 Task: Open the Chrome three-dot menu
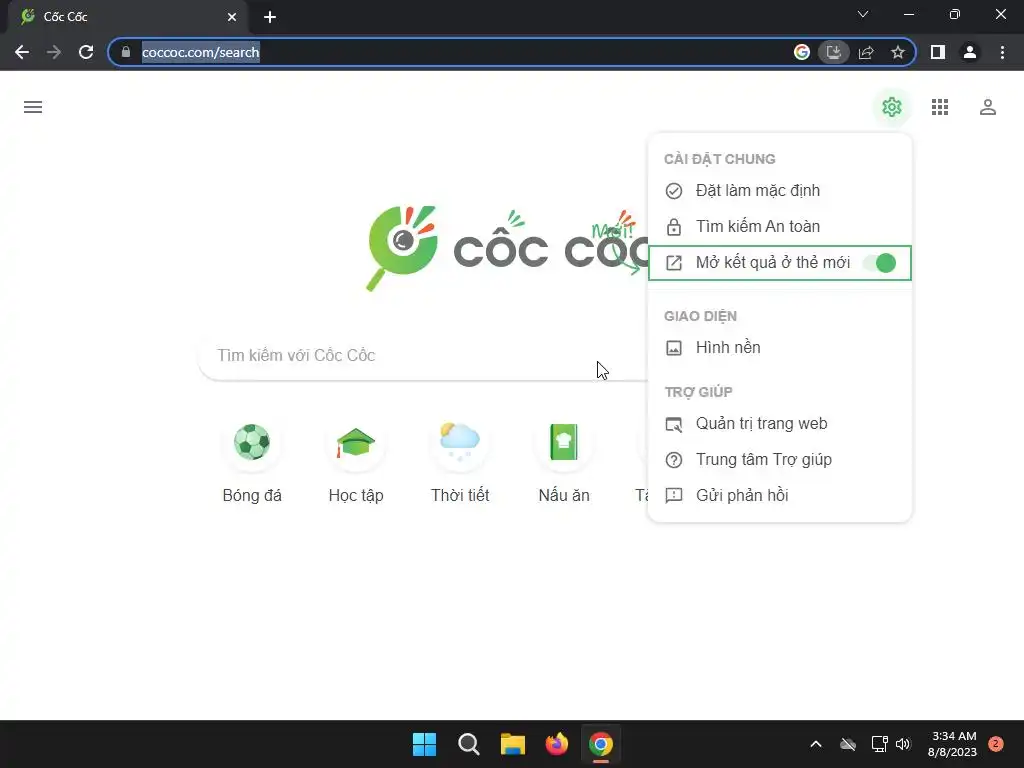pyautogui.click(x=1002, y=52)
